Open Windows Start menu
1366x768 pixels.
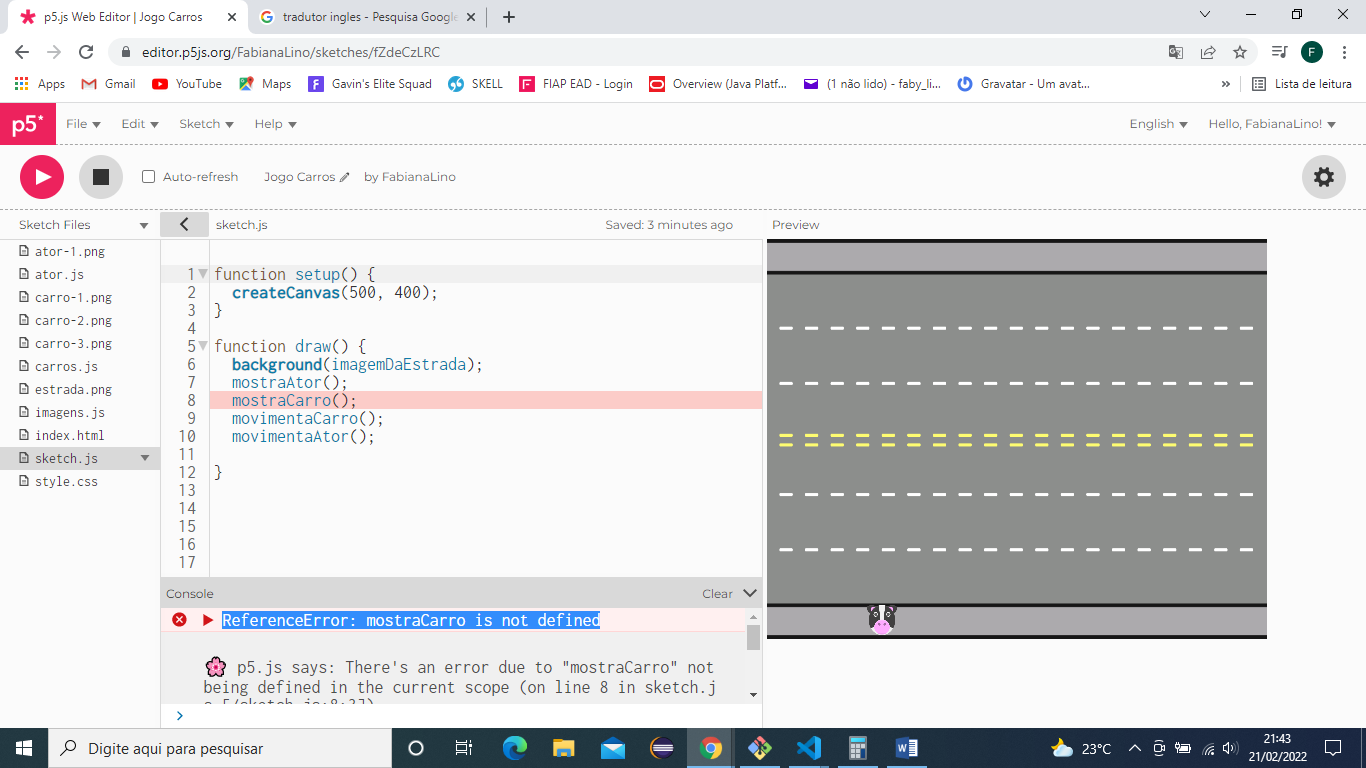tap(24, 748)
